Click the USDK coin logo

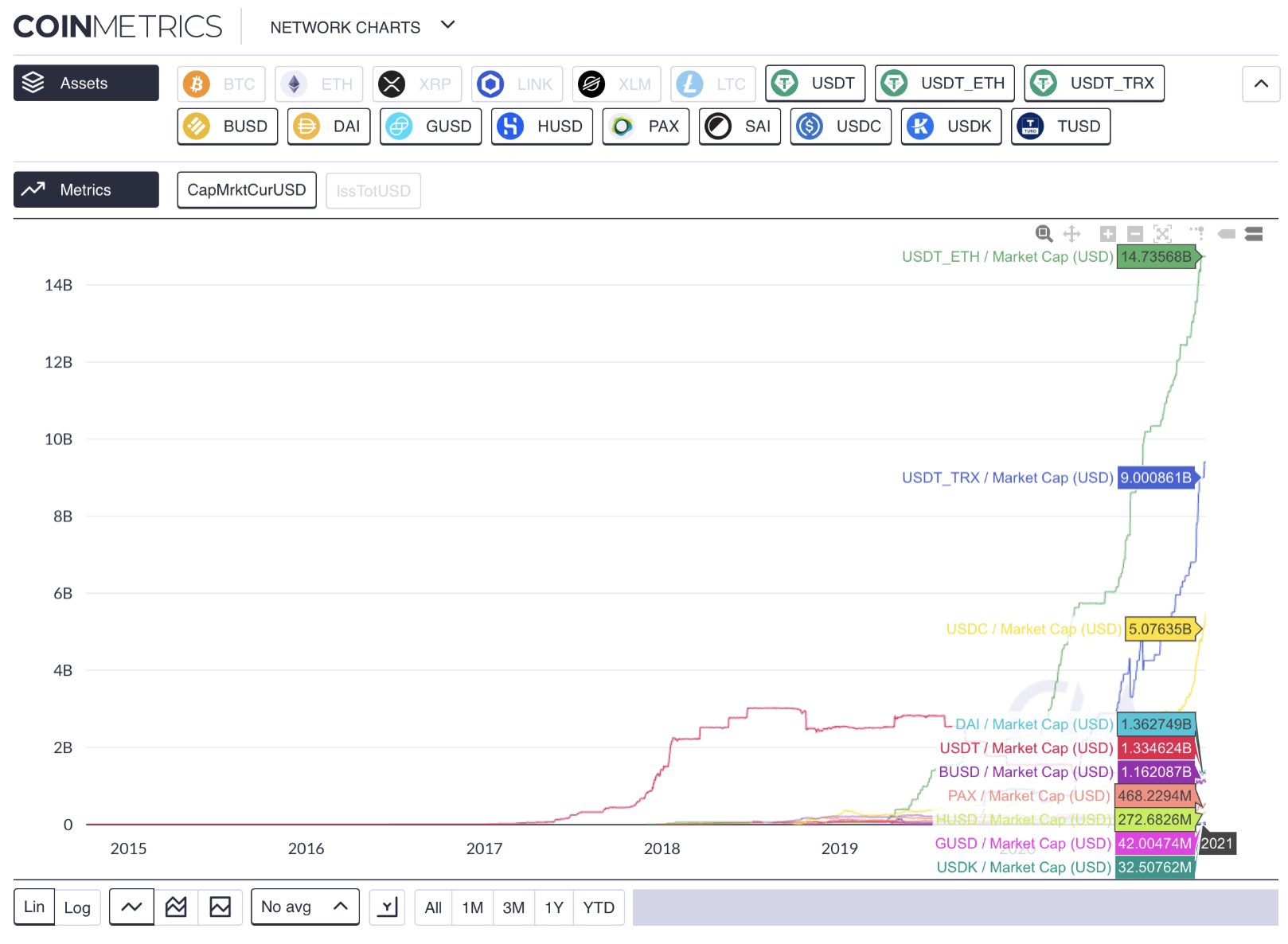[x=920, y=126]
